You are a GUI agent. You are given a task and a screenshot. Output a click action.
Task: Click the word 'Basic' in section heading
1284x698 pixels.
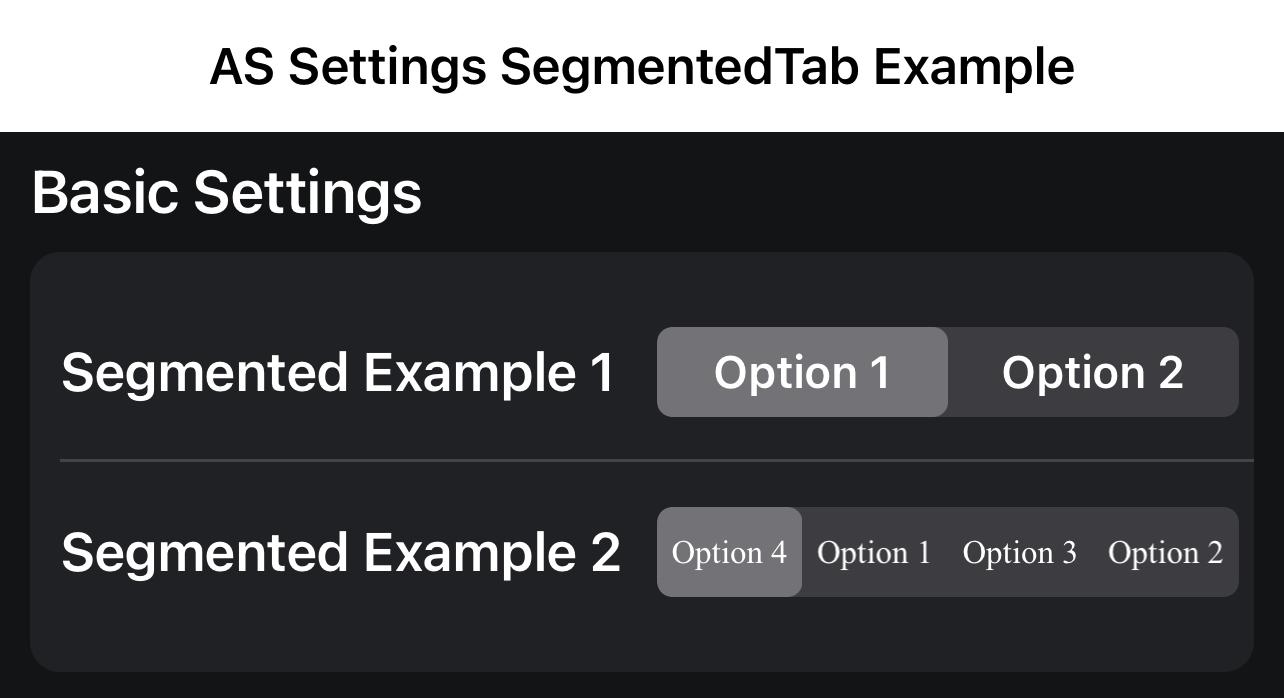click(105, 192)
